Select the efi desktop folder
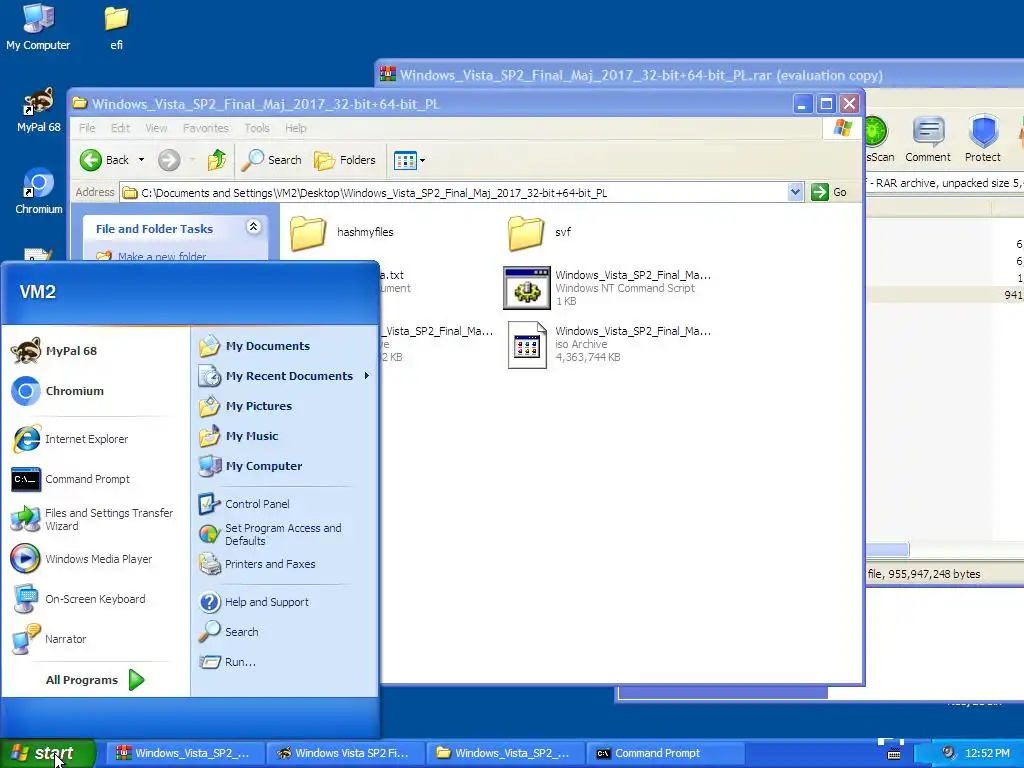Image resolution: width=1024 pixels, height=768 pixels. (x=116, y=27)
